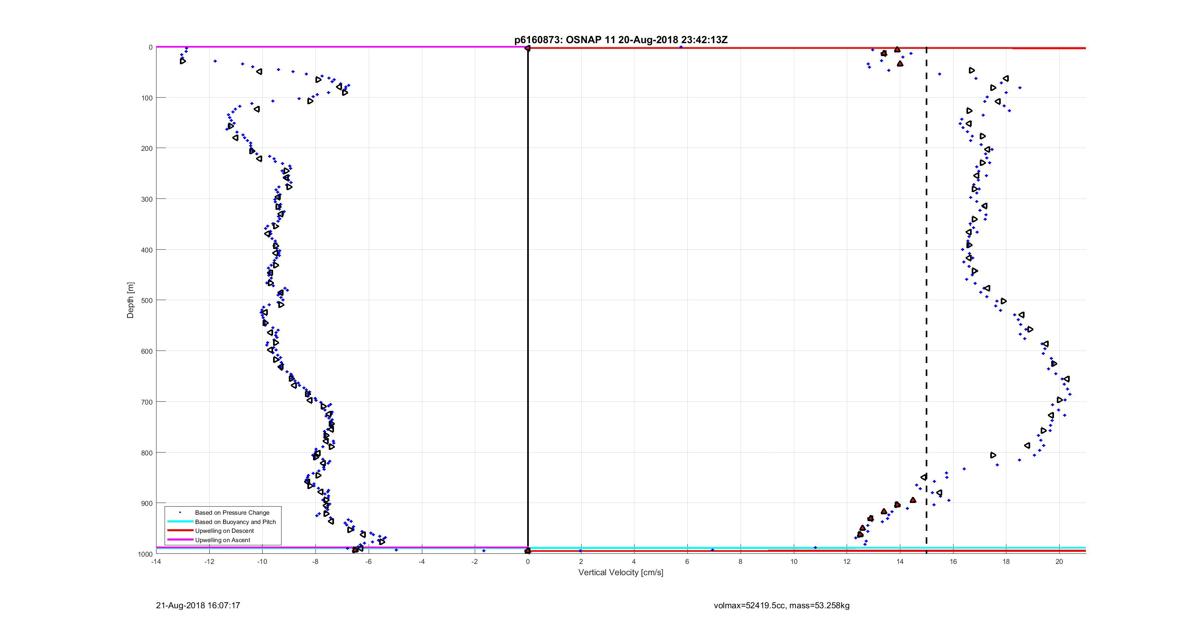Screen dimensions: 1200x622
Task: Select the 'Depth [m]' y-axis label
Action: (x=131, y=300)
